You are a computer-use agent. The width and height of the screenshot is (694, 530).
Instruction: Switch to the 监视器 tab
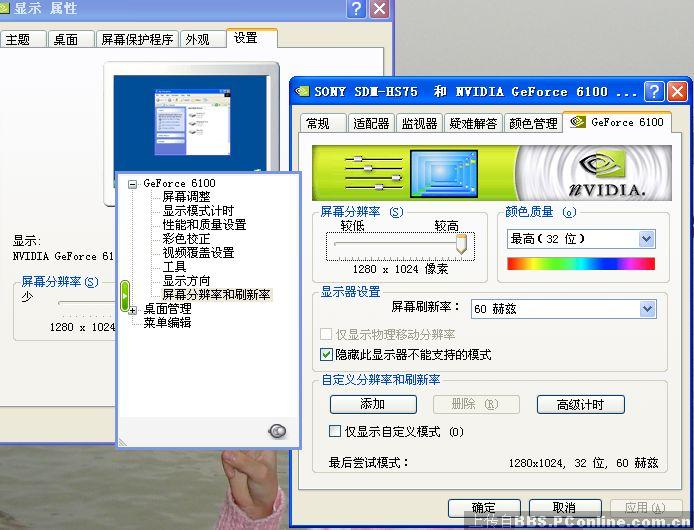click(419, 123)
